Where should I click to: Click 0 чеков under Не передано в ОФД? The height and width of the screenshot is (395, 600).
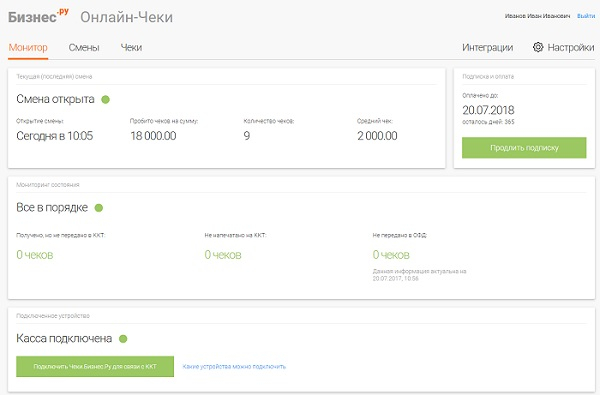point(391,255)
